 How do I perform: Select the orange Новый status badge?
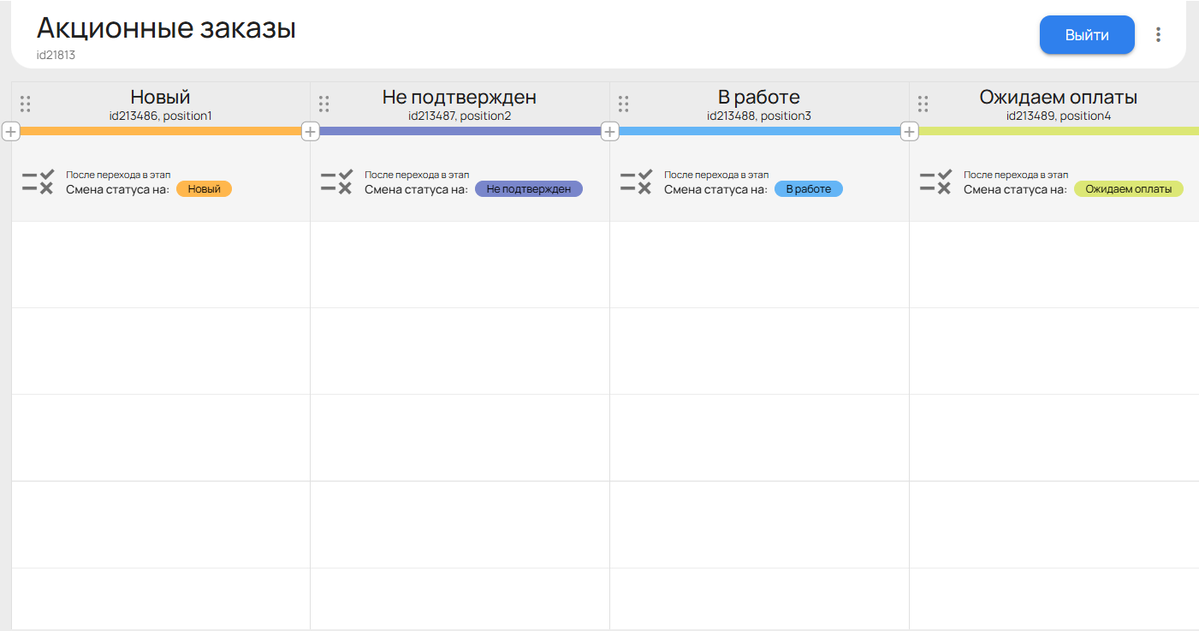pos(204,189)
